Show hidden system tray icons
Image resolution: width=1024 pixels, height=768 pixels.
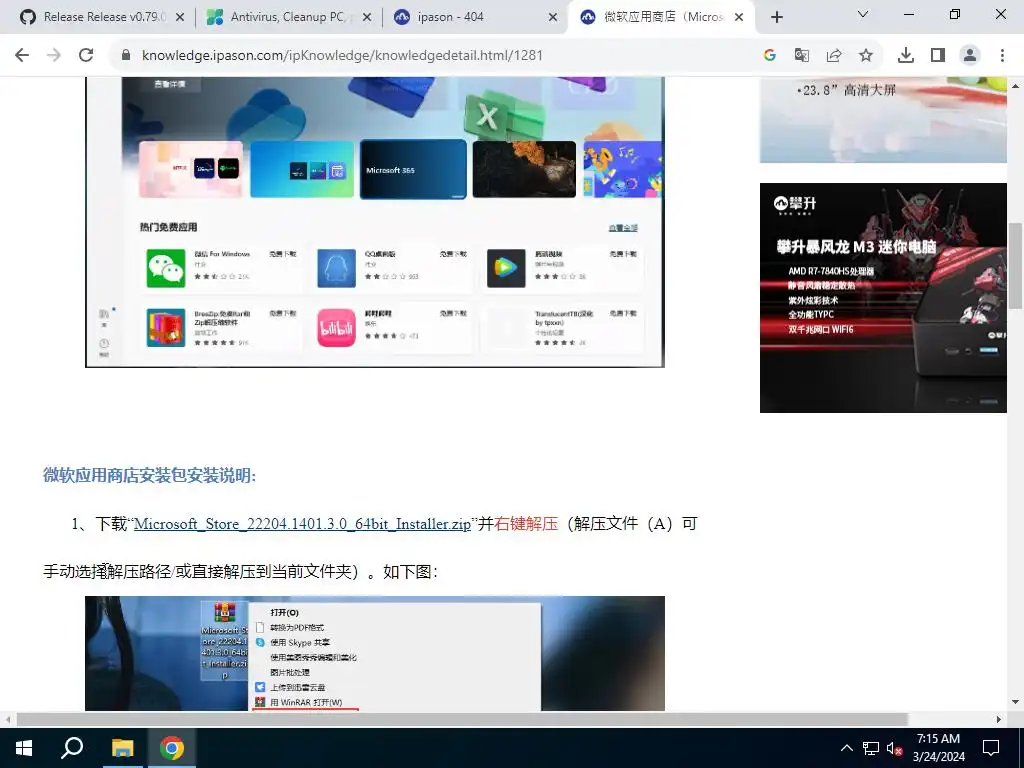point(846,748)
